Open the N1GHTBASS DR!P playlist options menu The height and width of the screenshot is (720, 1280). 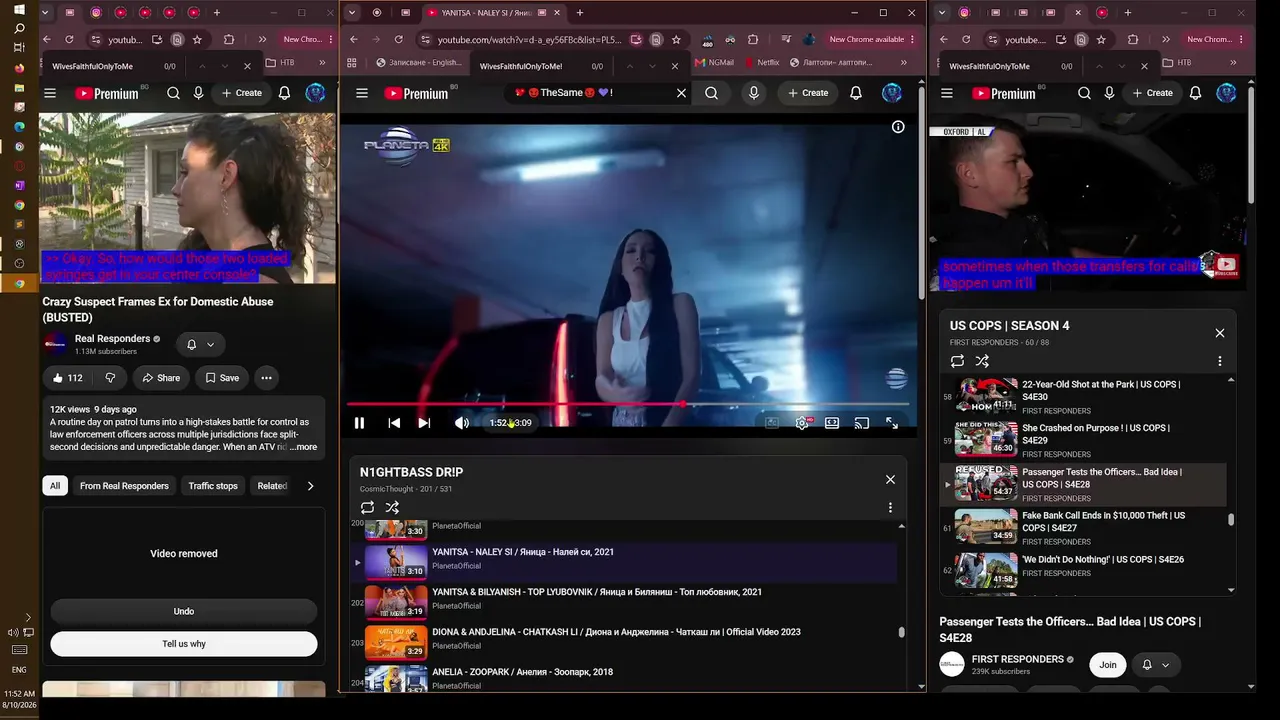point(890,508)
